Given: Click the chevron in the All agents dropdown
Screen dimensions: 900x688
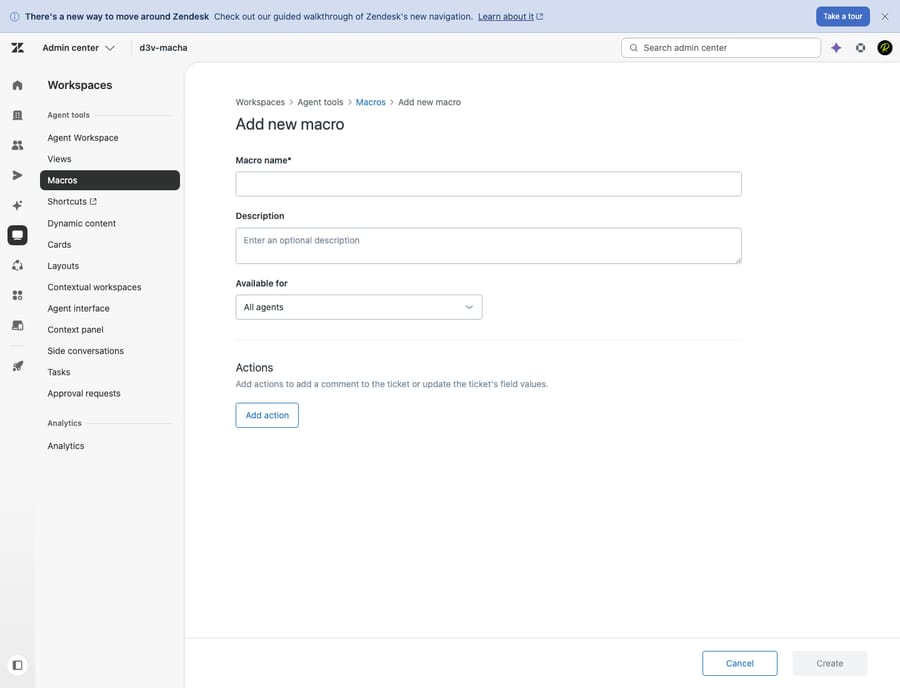Looking at the screenshot, I should point(469,307).
